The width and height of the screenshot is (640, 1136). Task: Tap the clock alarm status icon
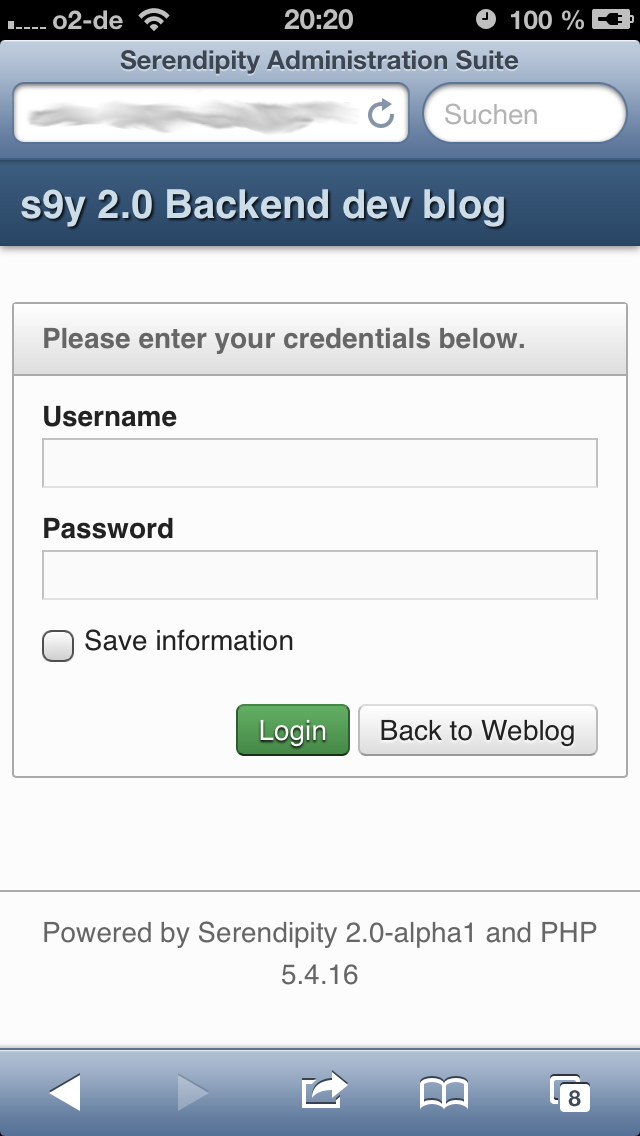pyautogui.click(x=486, y=20)
